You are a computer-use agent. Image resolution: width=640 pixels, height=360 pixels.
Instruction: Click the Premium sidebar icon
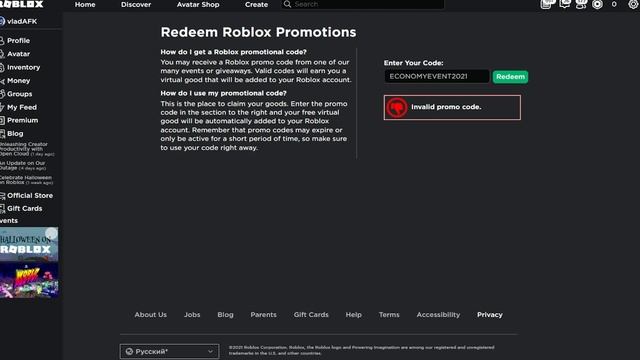[2, 120]
